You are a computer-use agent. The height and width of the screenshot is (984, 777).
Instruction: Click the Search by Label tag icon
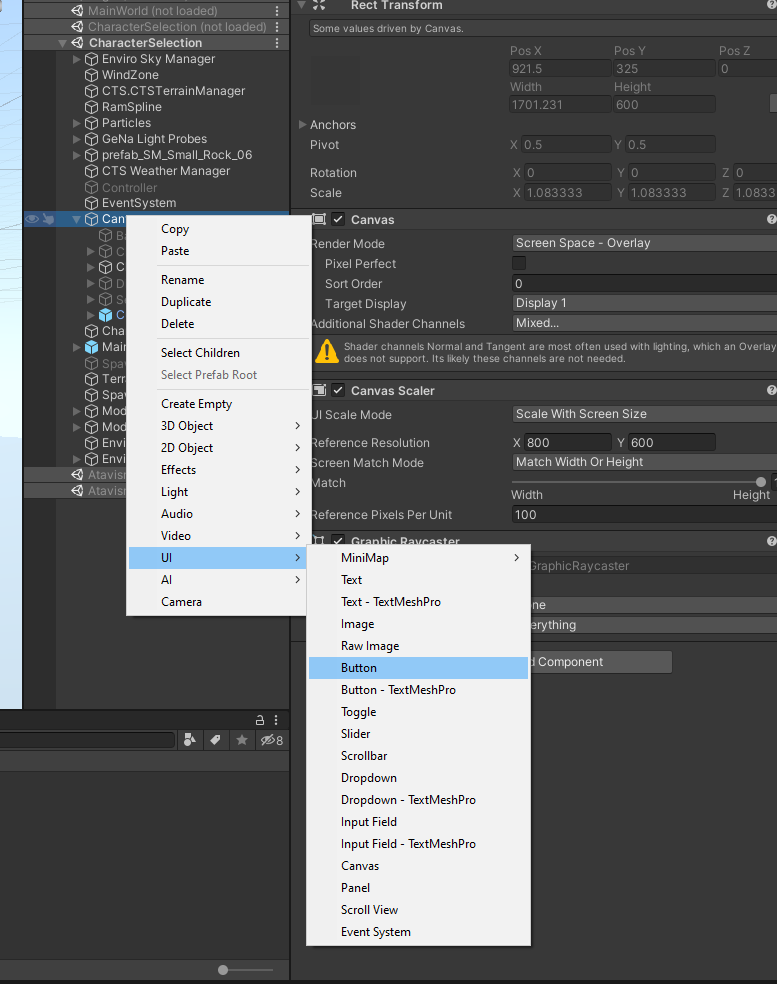click(215, 740)
